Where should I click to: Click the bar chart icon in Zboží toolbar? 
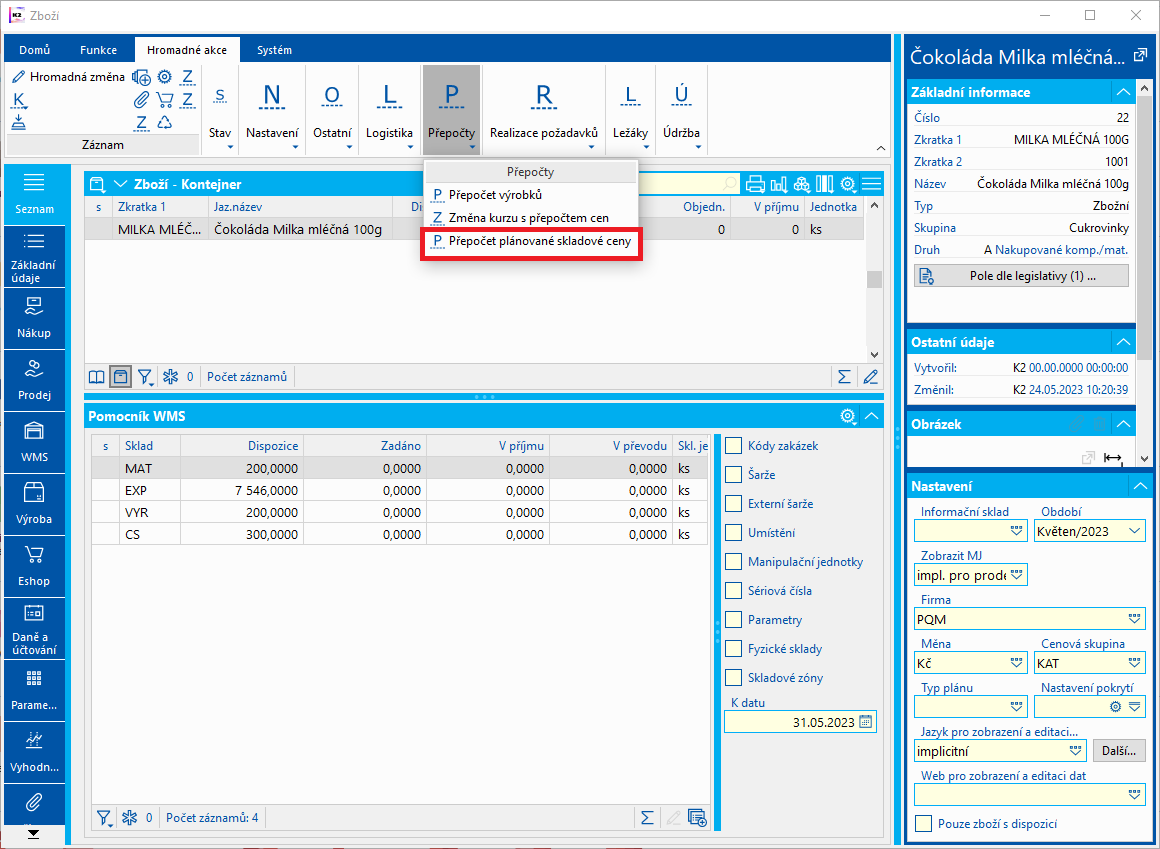click(x=778, y=184)
